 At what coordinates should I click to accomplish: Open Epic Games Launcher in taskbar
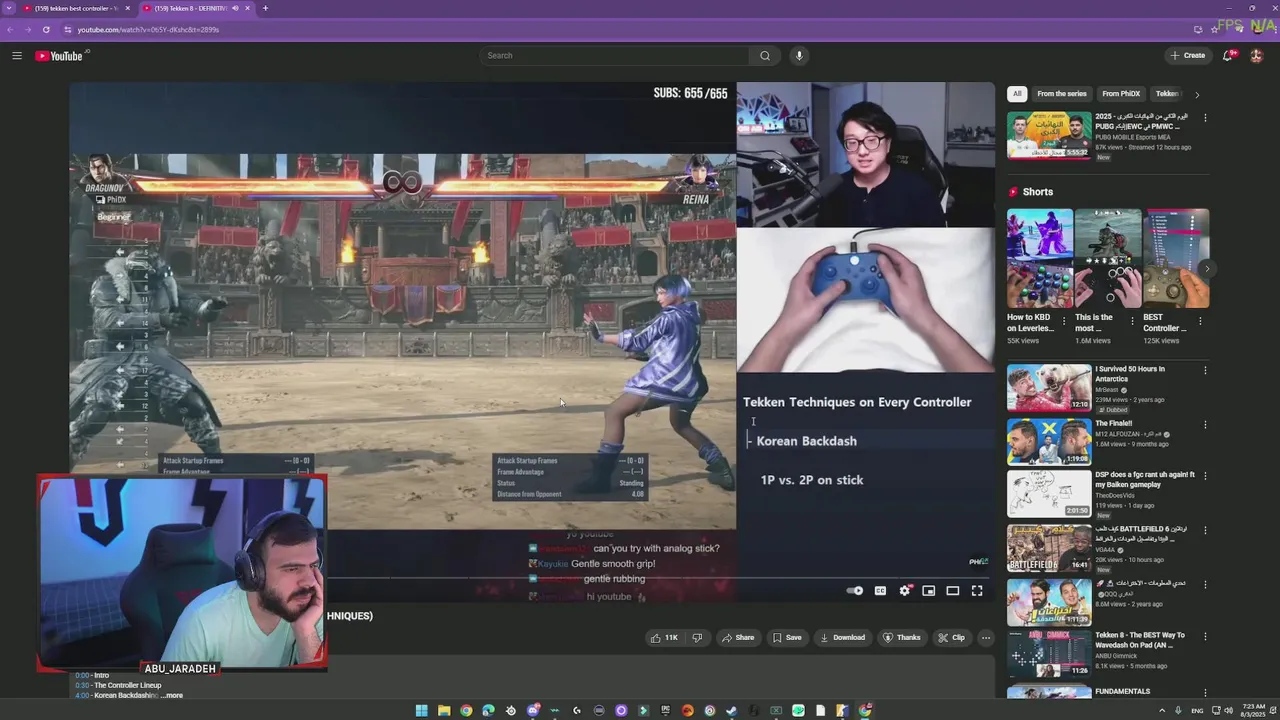pyautogui.click(x=665, y=711)
